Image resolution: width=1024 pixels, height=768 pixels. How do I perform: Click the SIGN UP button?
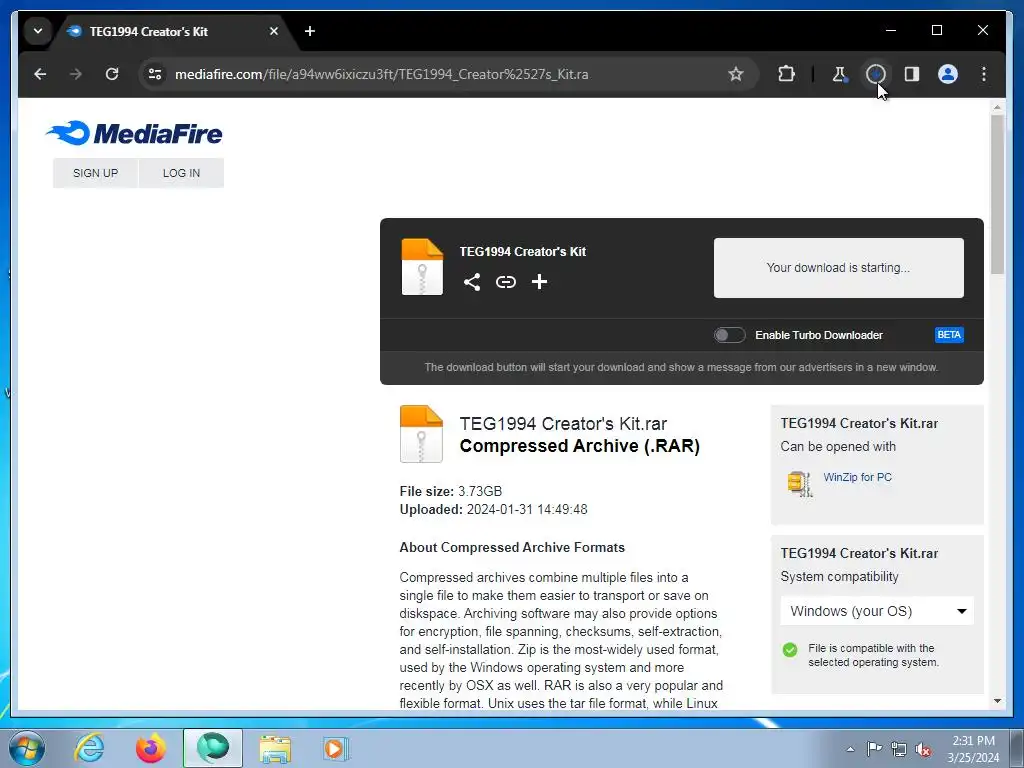click(95, 173)
